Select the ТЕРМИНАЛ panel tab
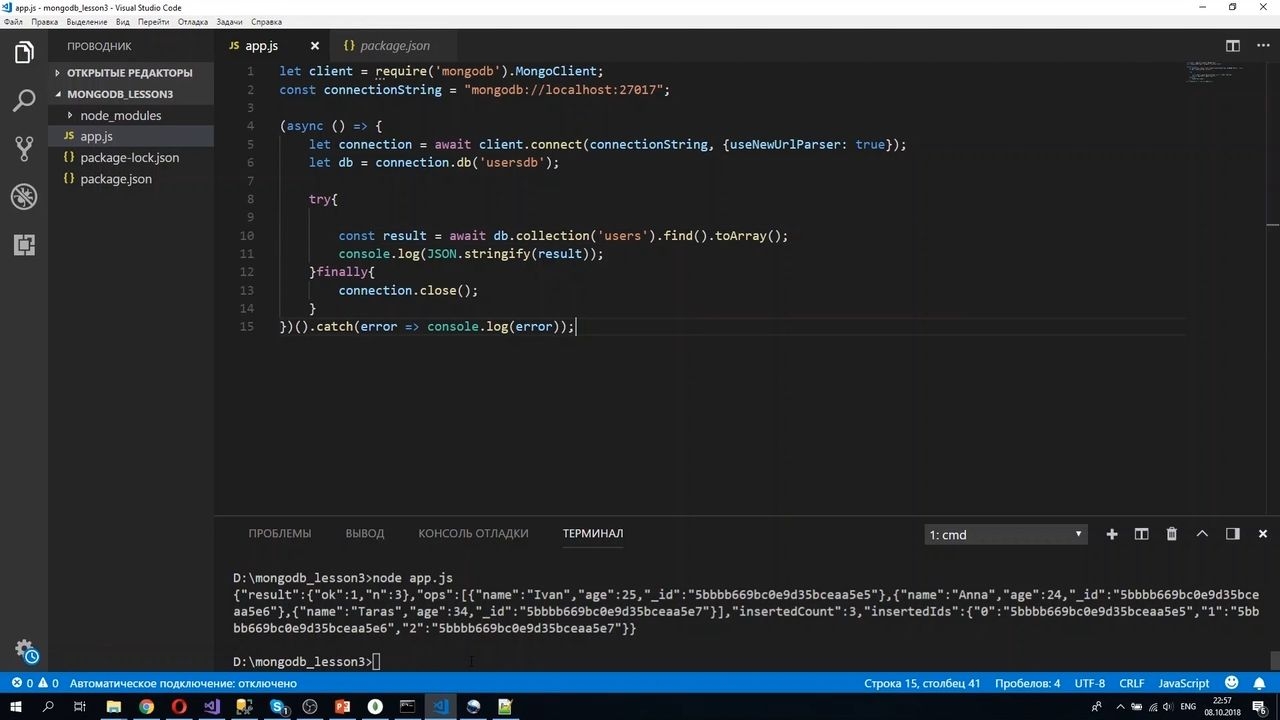This screenshot has height=720, width=1280. 593,533
